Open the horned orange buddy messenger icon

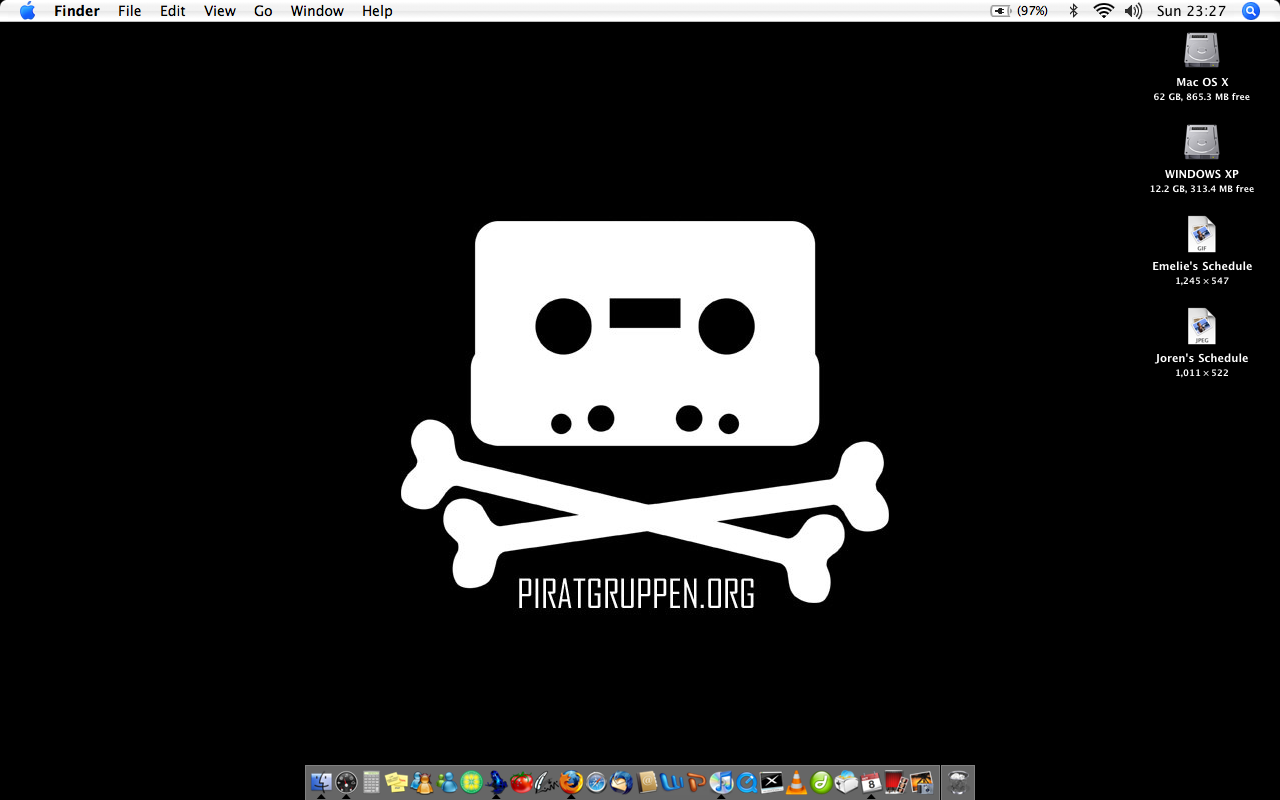(421, 782)
